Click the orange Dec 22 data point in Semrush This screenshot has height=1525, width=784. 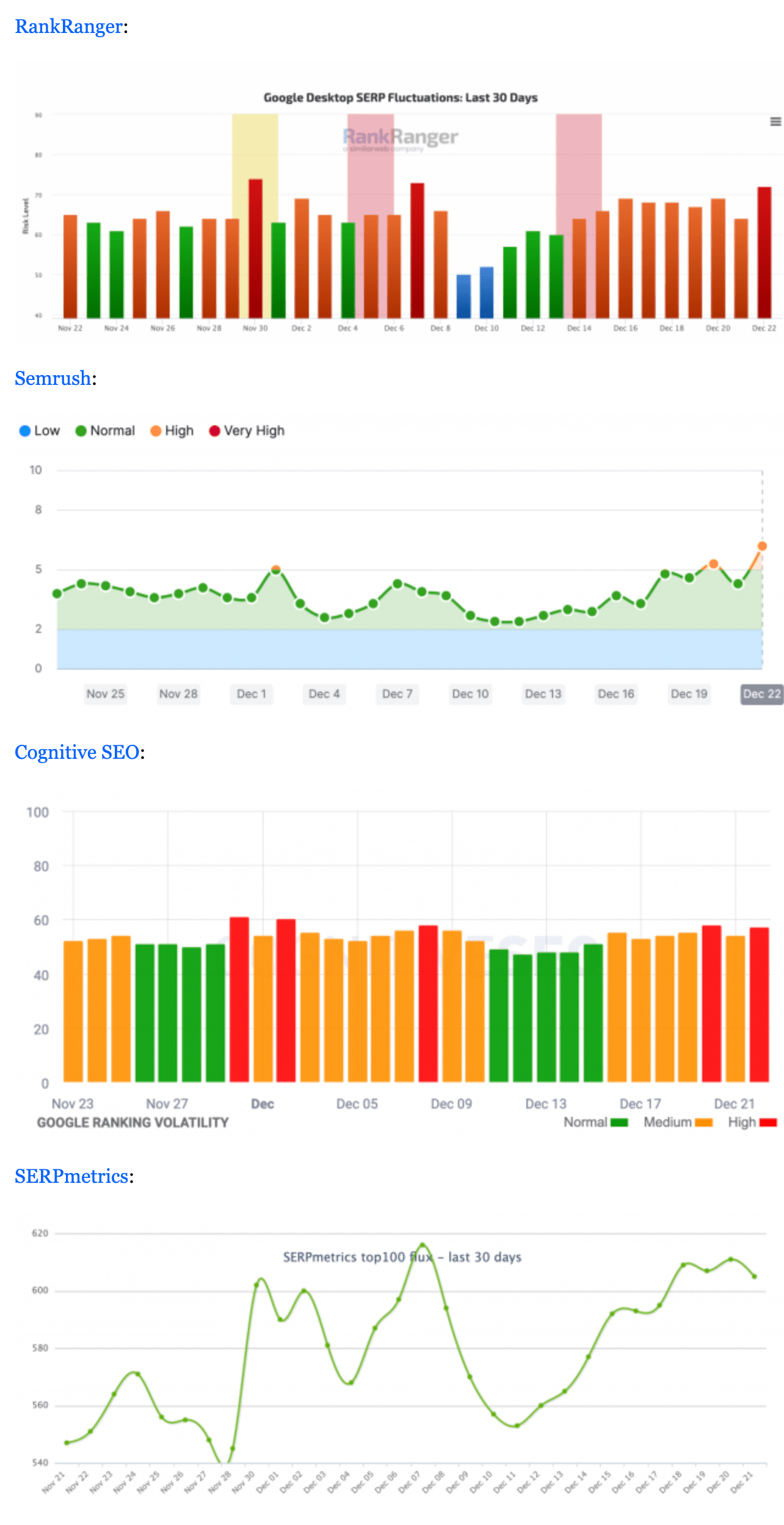762,546
